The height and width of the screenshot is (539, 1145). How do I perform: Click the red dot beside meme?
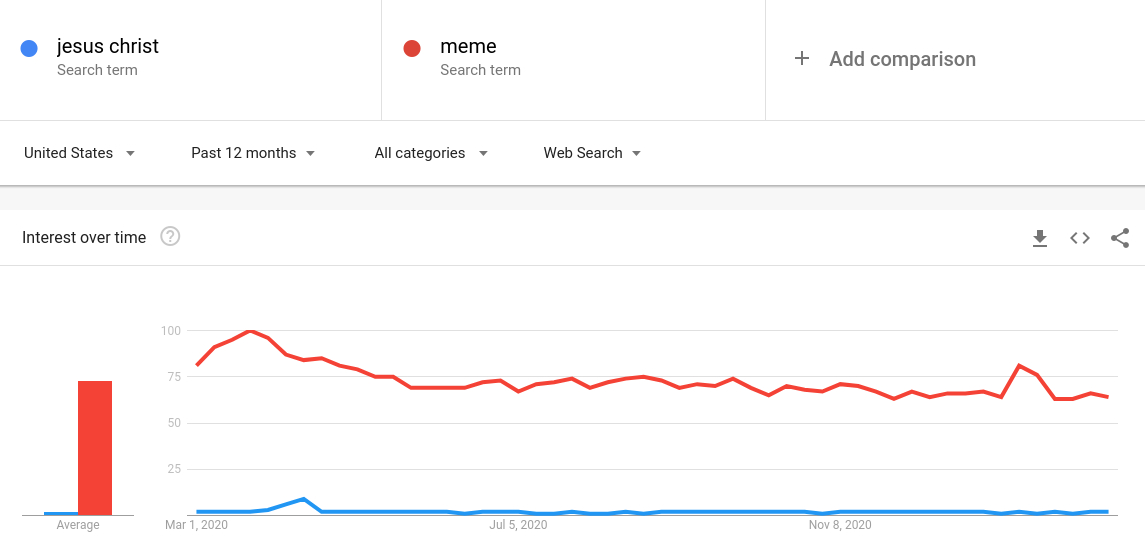412,49
